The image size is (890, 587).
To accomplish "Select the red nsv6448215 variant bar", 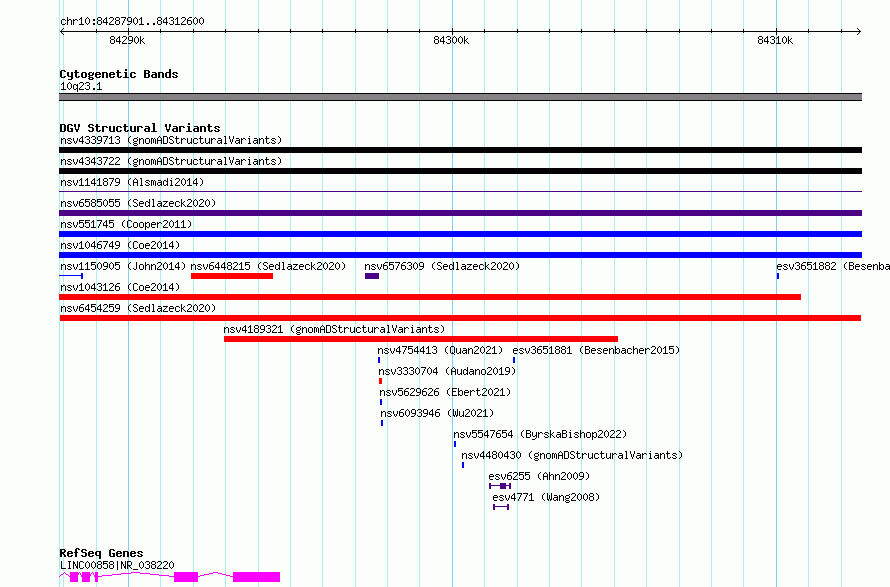I will pos(232,276).
